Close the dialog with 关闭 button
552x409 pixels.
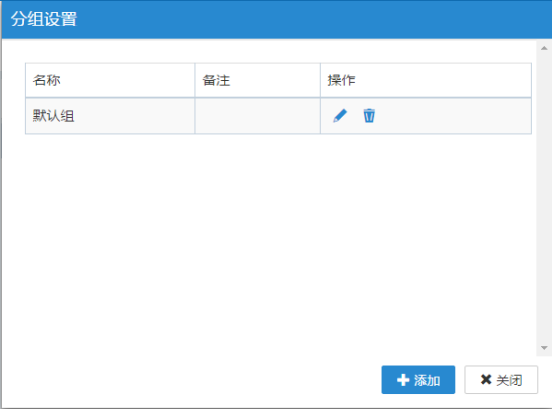tap(501, 380)
